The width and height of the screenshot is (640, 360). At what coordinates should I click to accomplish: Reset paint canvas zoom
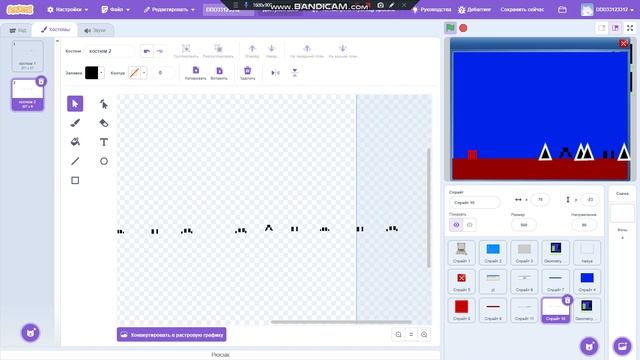pos(411,335)
